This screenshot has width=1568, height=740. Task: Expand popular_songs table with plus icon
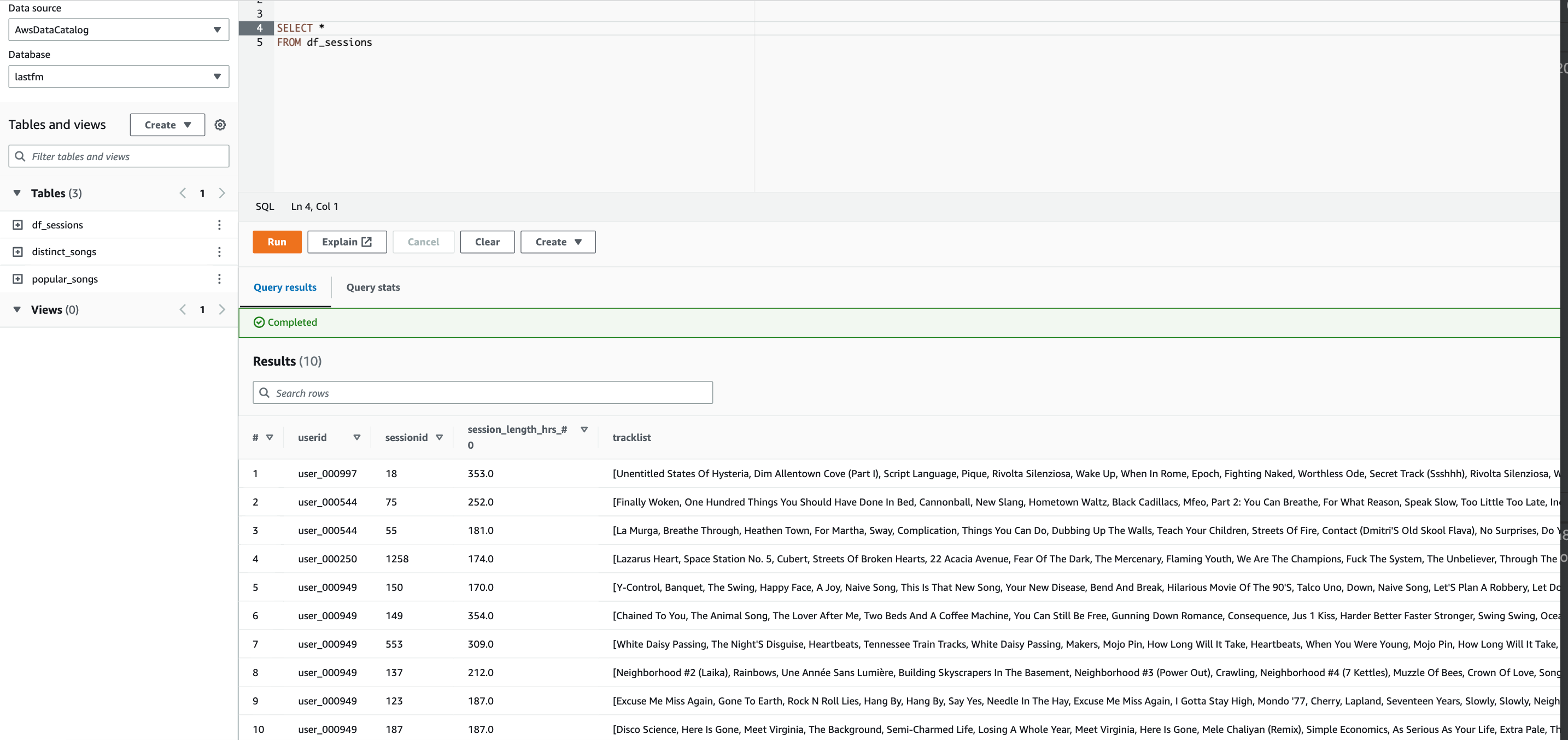tap(17, 279)
